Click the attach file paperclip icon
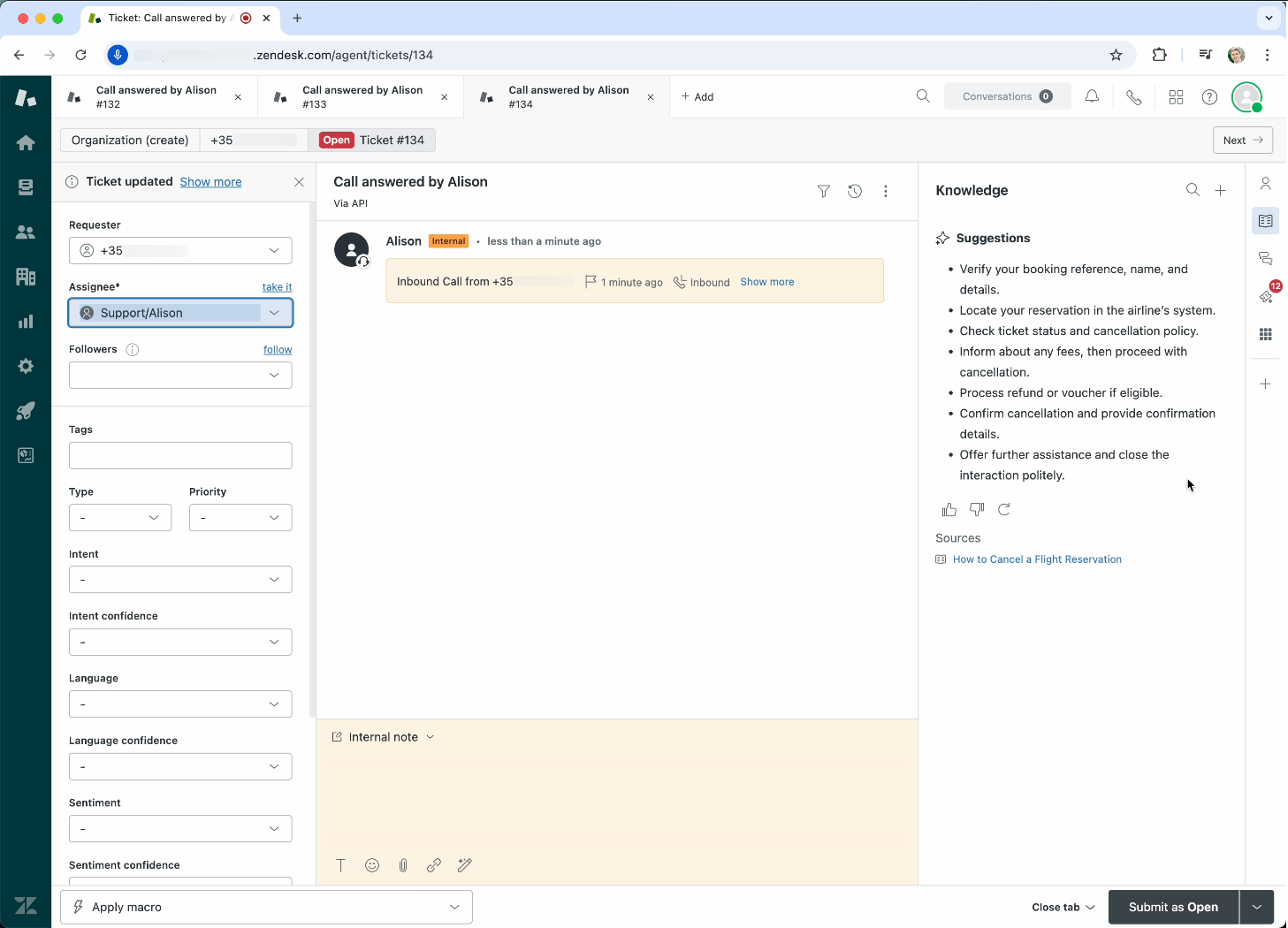The width and height of the screenshot is (1288, 928). pos(403,865)
